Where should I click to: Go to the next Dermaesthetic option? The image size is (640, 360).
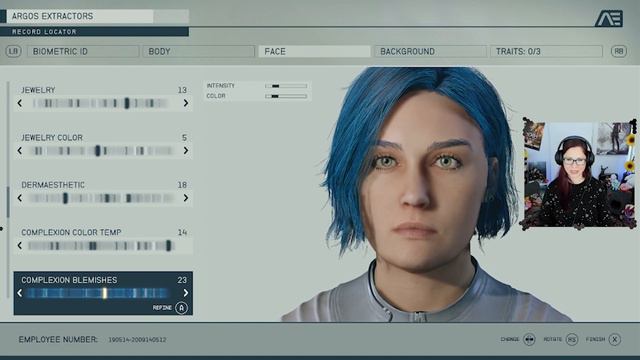click(x=186, y=198)
